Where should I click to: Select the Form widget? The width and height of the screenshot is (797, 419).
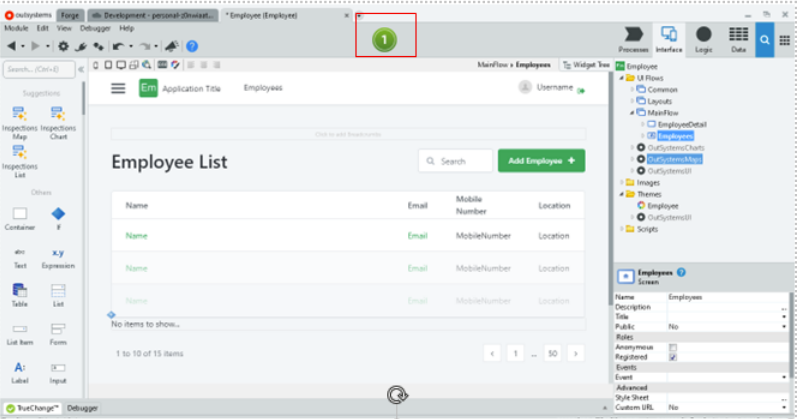click(58, 334)
